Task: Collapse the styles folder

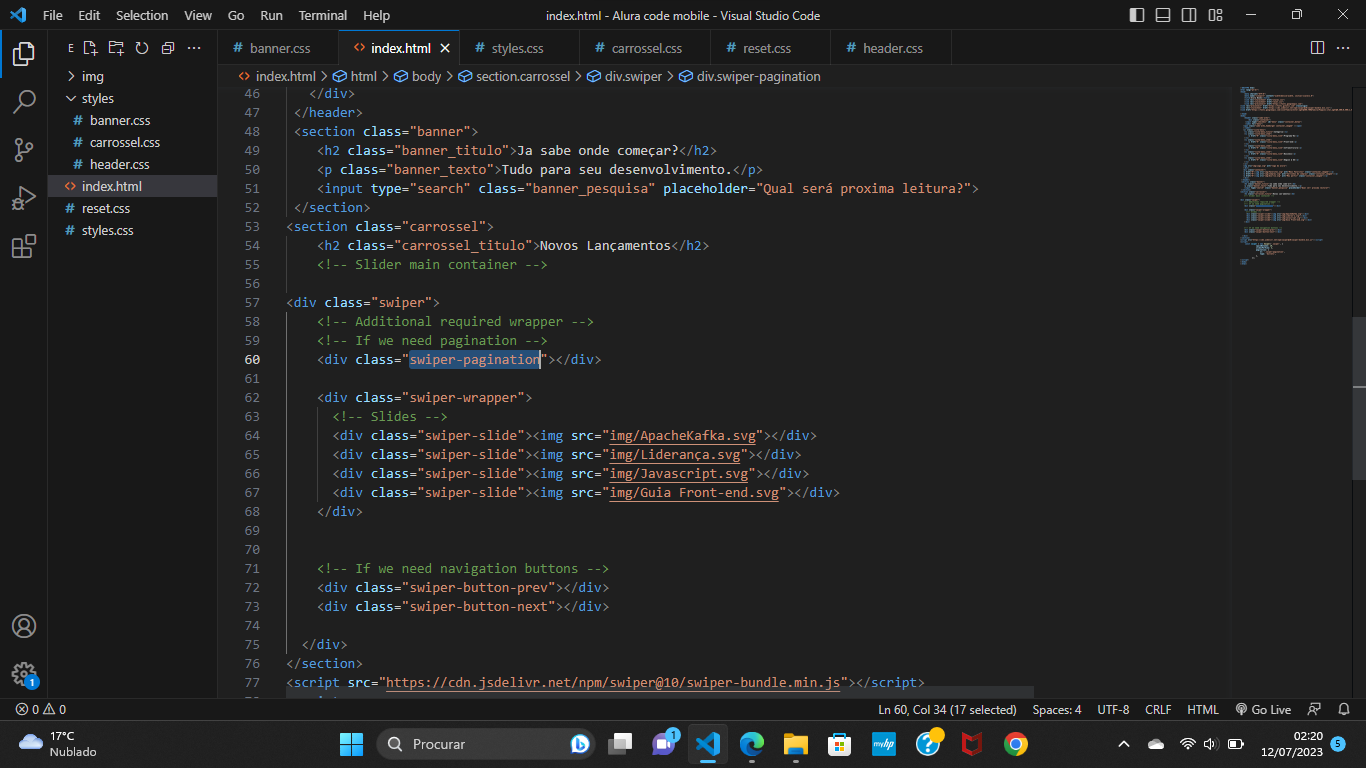Action: [132, 98]
